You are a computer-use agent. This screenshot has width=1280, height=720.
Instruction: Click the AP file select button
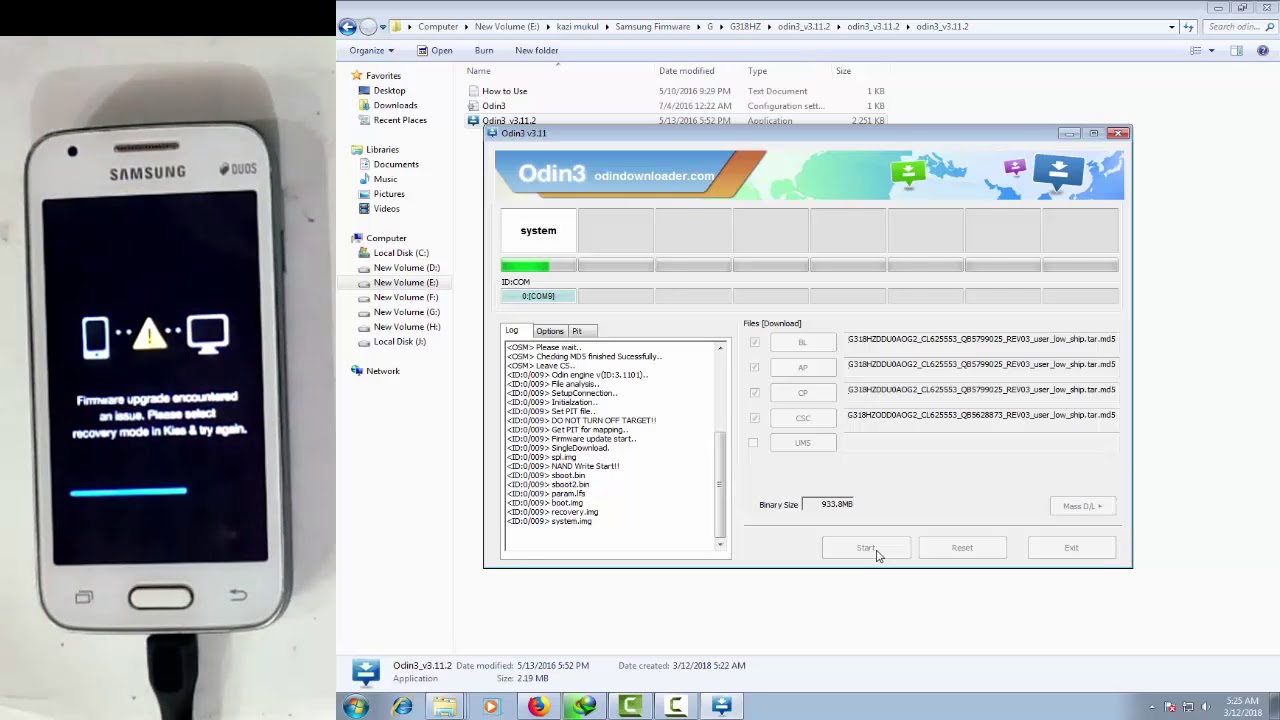[802, 367]
